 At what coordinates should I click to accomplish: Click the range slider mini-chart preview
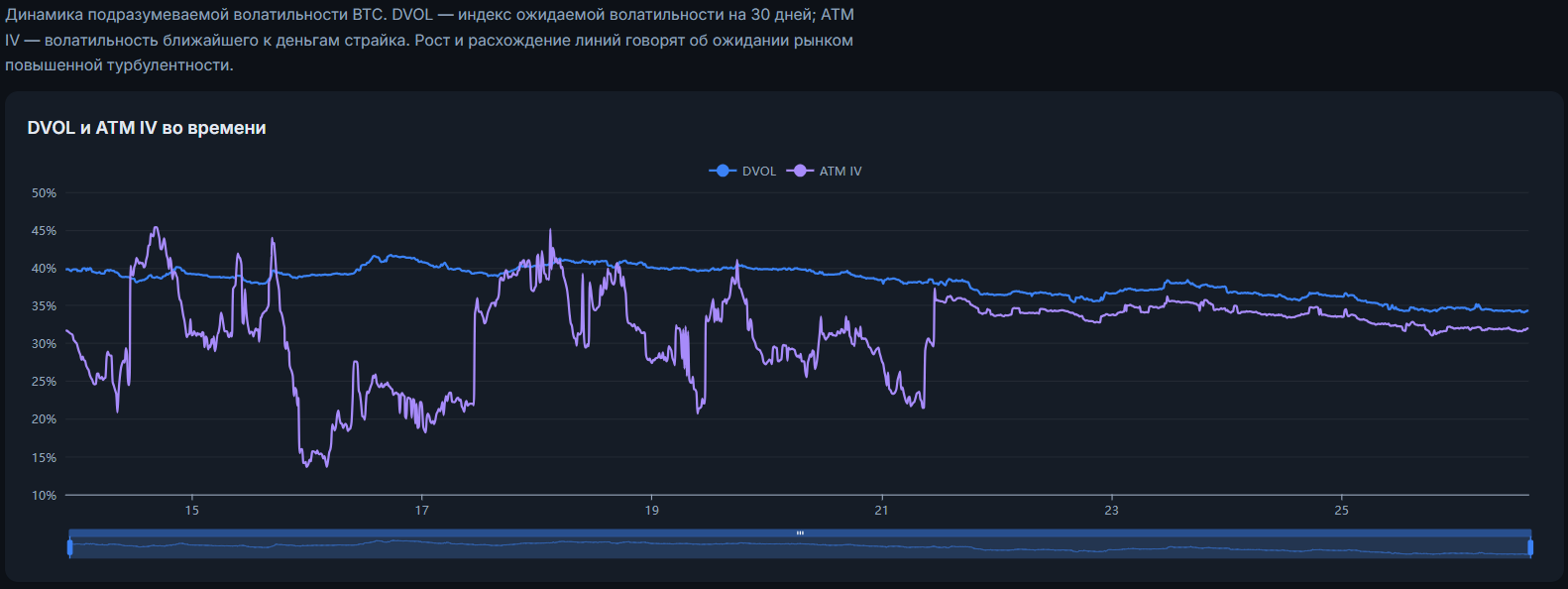coord(800,548)
